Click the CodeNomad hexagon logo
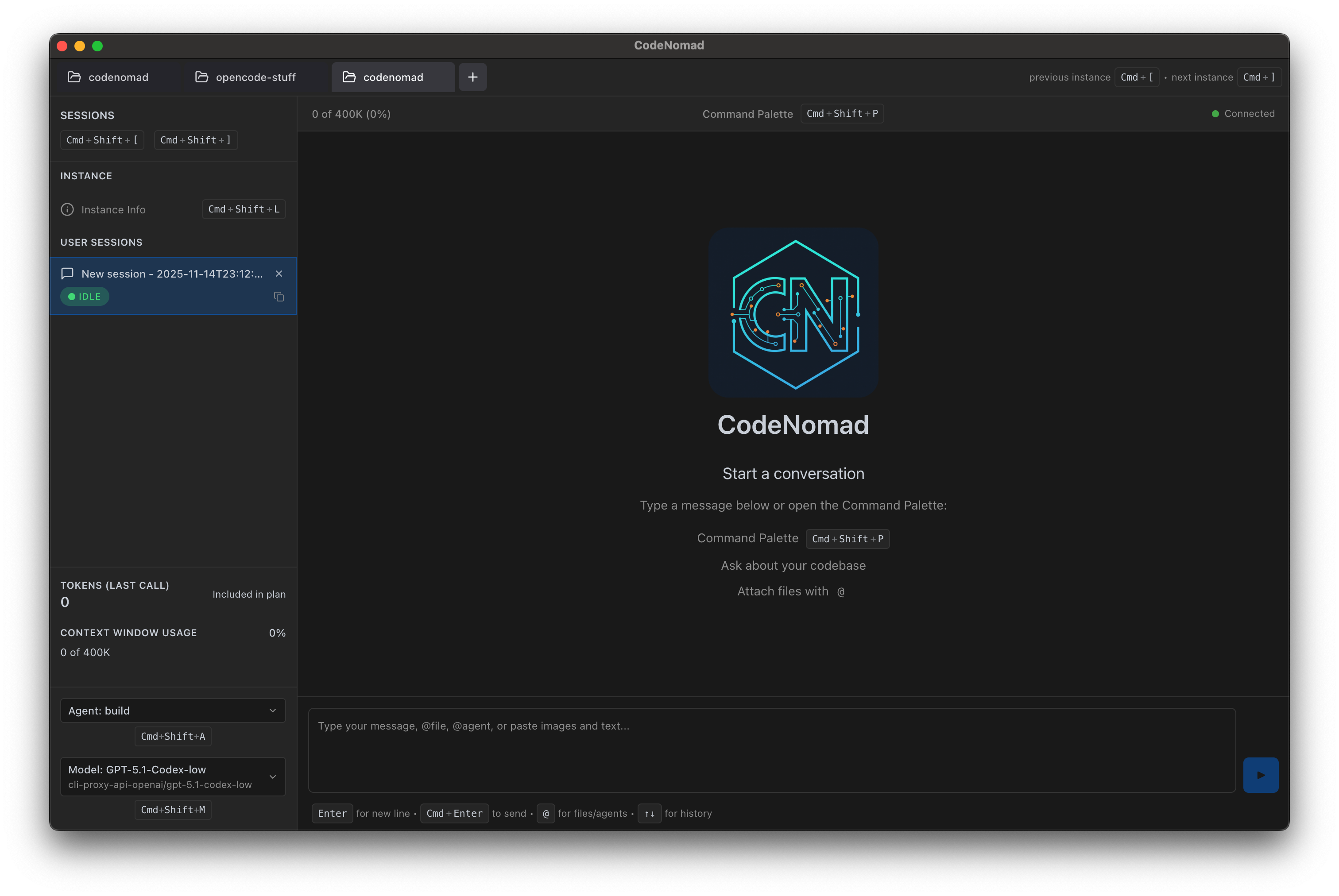 [x=793, y=313]
